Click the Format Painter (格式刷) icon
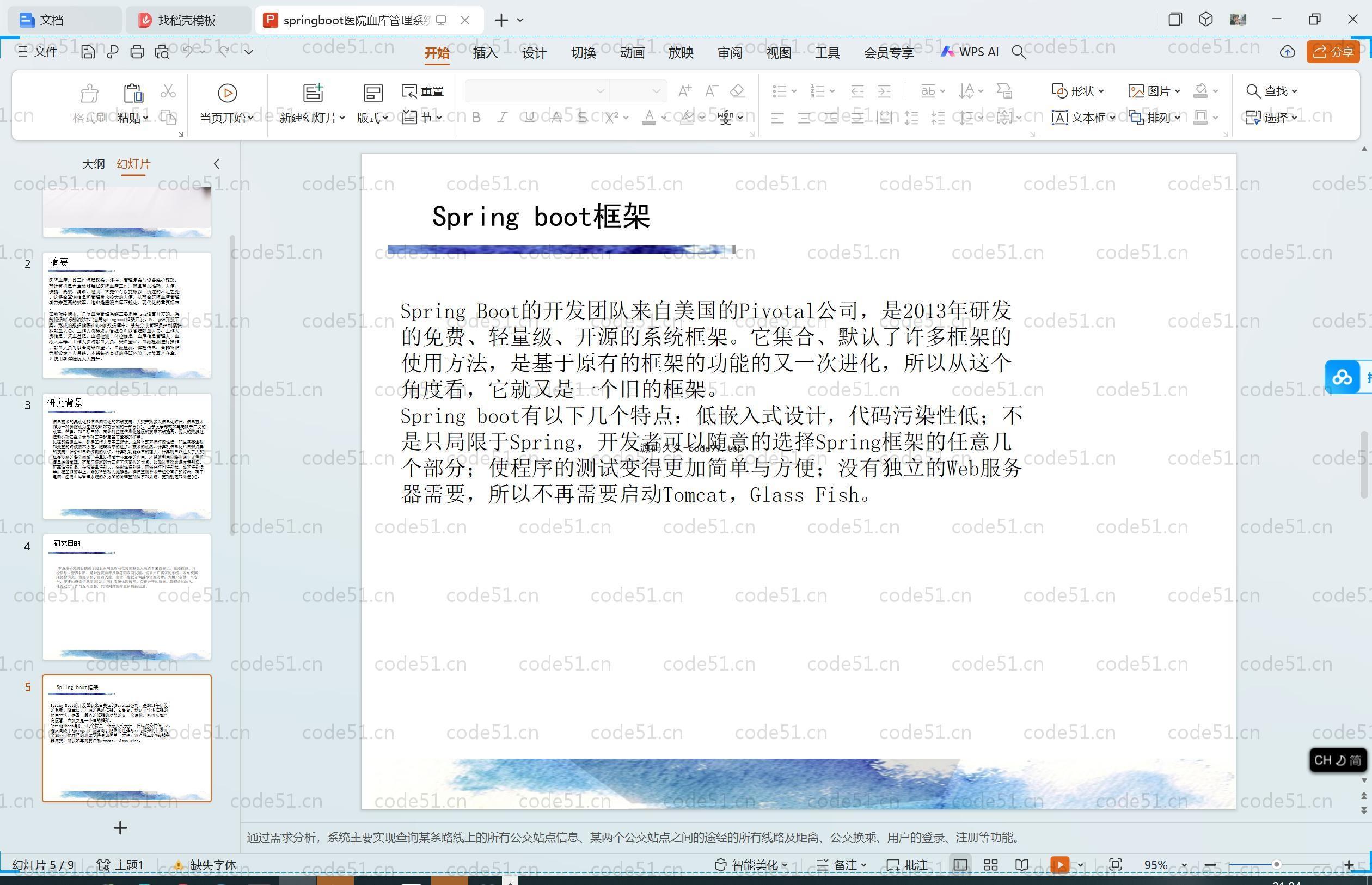Image resolution: width=1372 pixels, height=885 pixels. pyautogui.click(x=90, y=93)
